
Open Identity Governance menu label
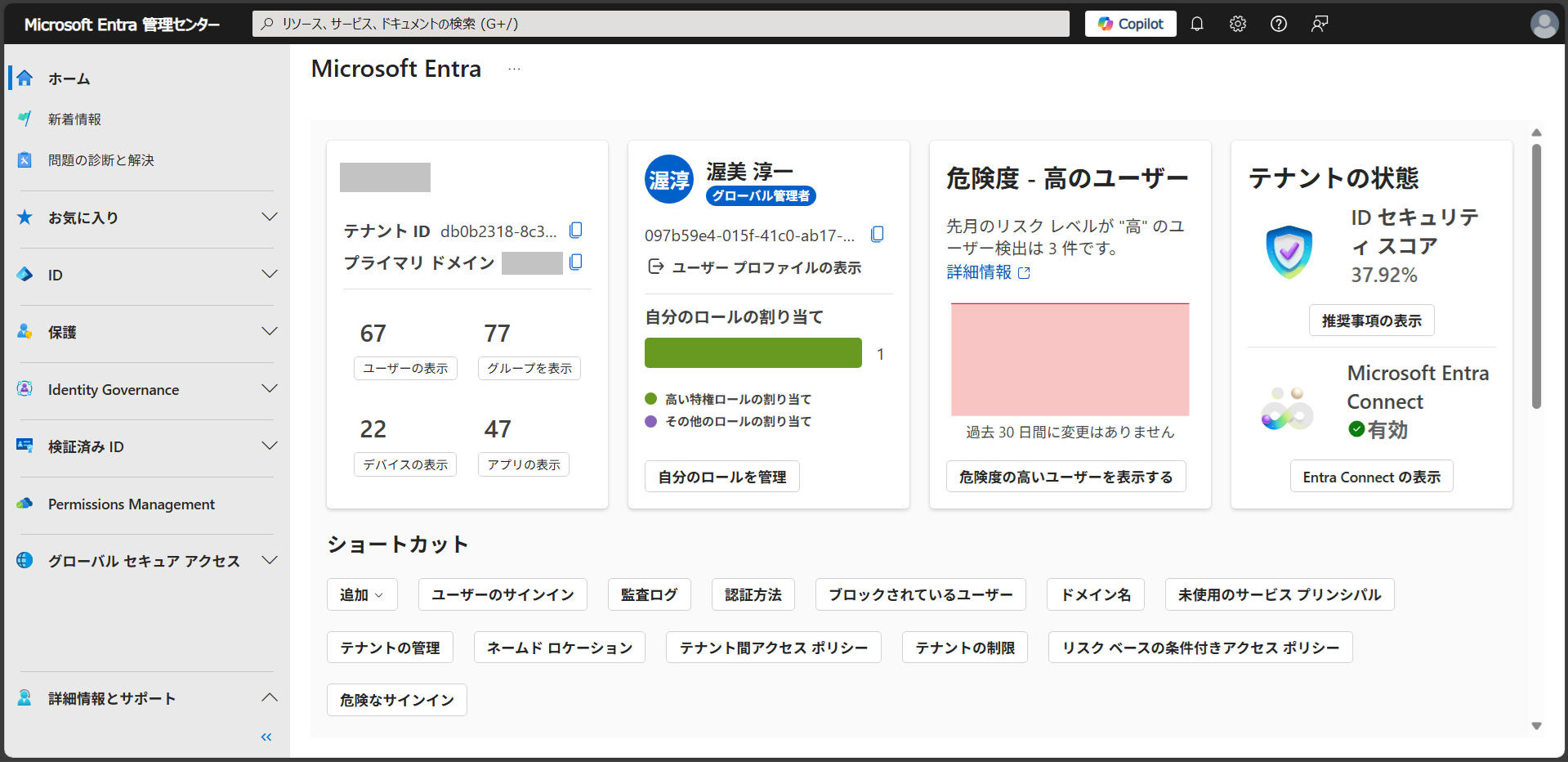coord(114,390)
